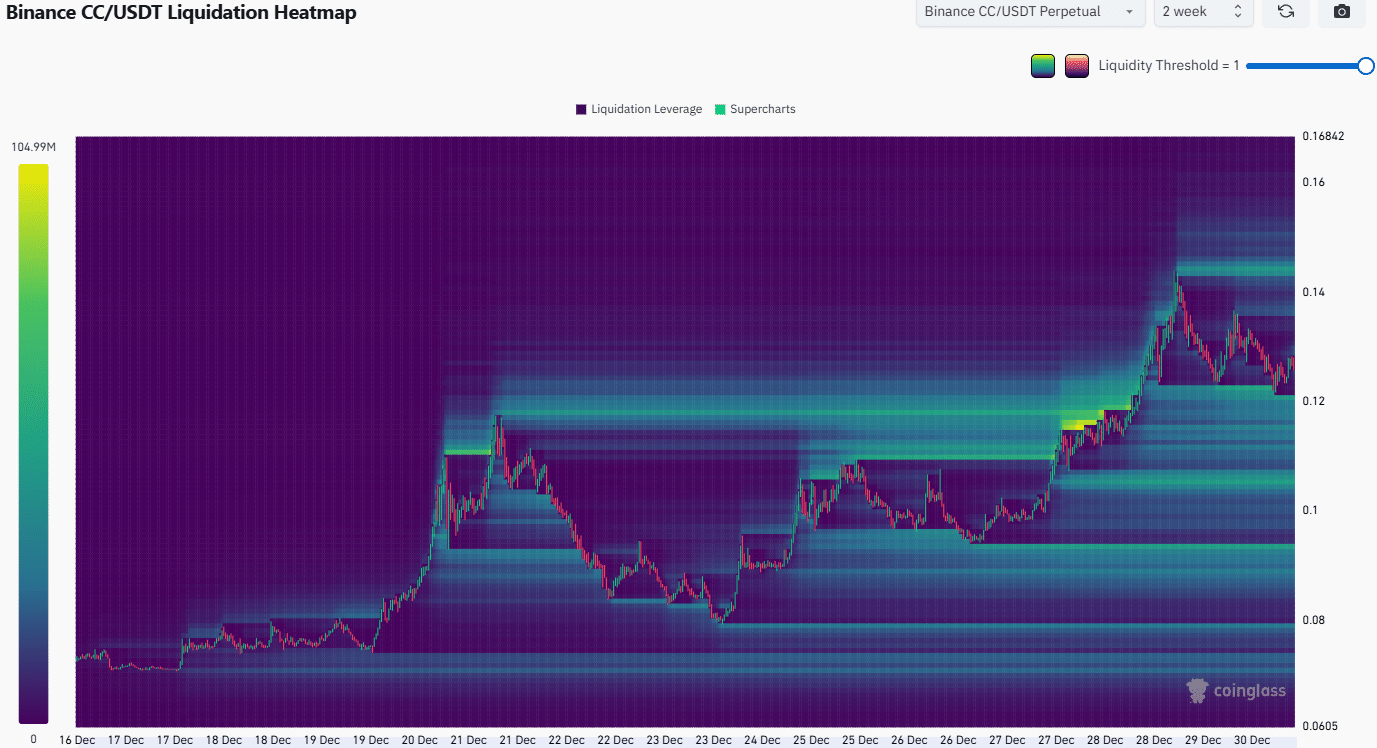This screenshot has width=1377, height=748.
Task: Click the 0.08 price axis label
Action: pos(1314,620)
